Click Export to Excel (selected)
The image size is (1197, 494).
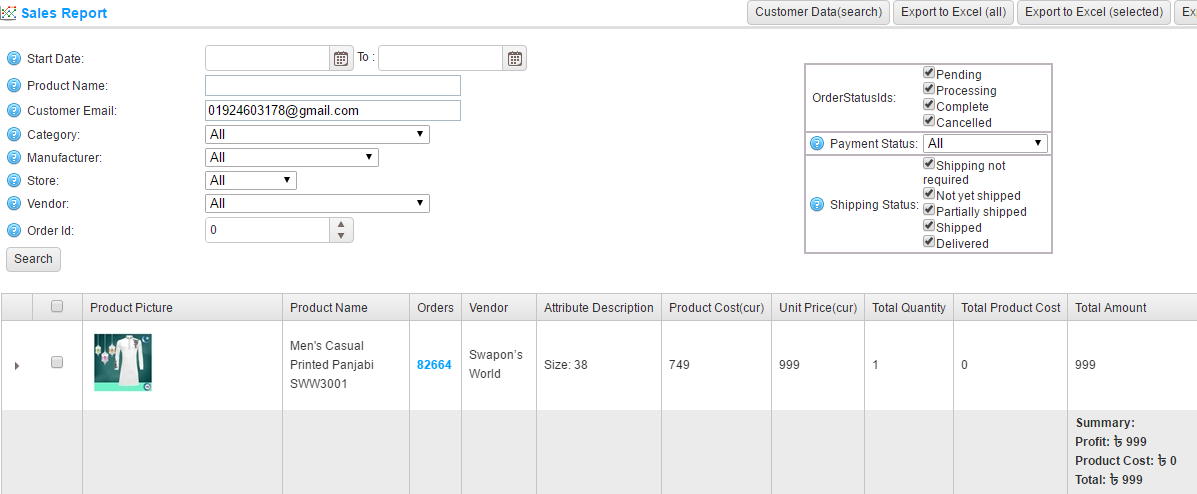point(1094,12)
